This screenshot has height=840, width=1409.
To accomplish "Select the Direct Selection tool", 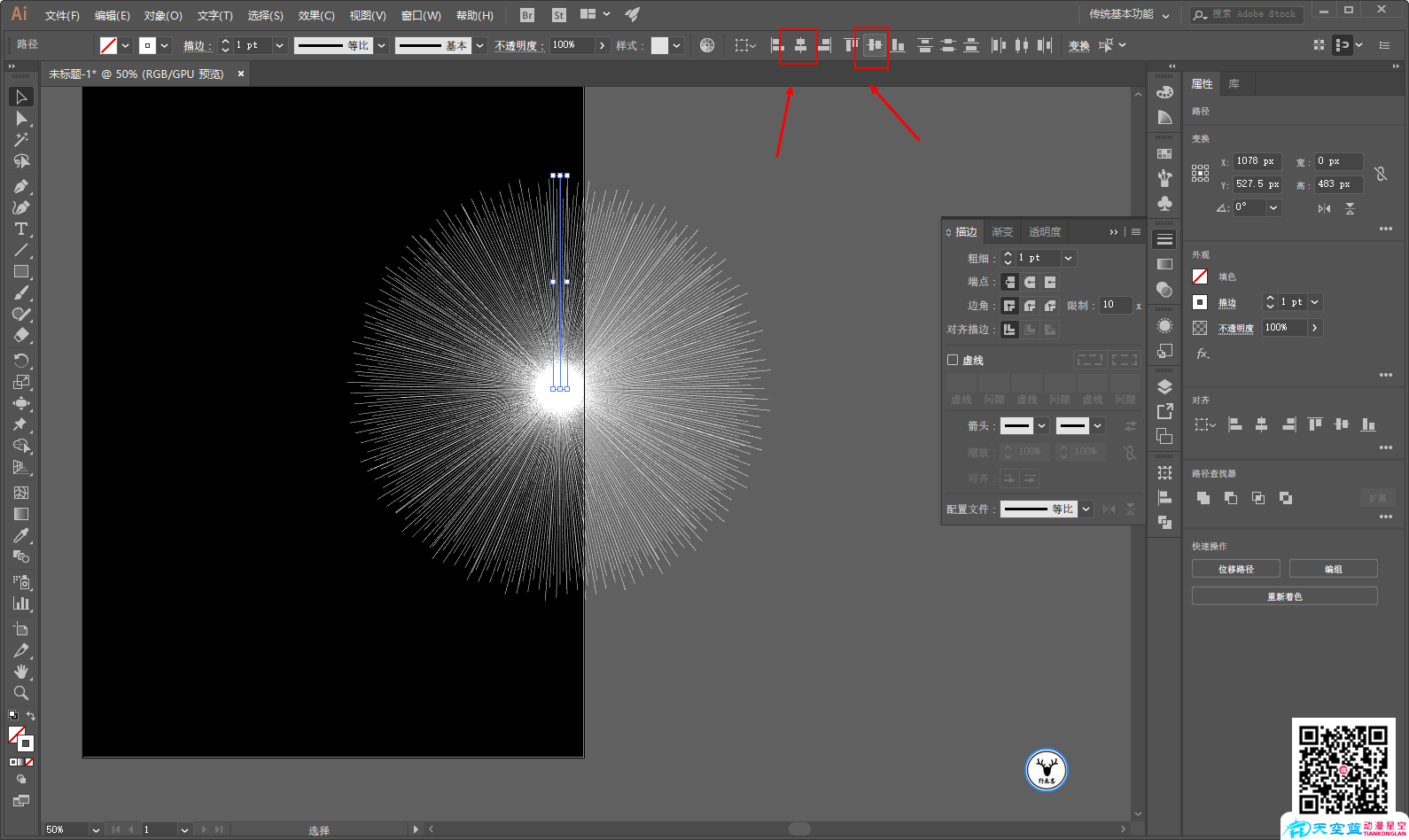I will pos(21,119).
